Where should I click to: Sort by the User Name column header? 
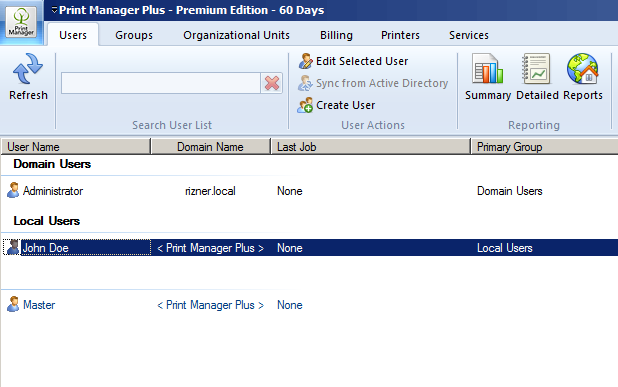point(76,147)
